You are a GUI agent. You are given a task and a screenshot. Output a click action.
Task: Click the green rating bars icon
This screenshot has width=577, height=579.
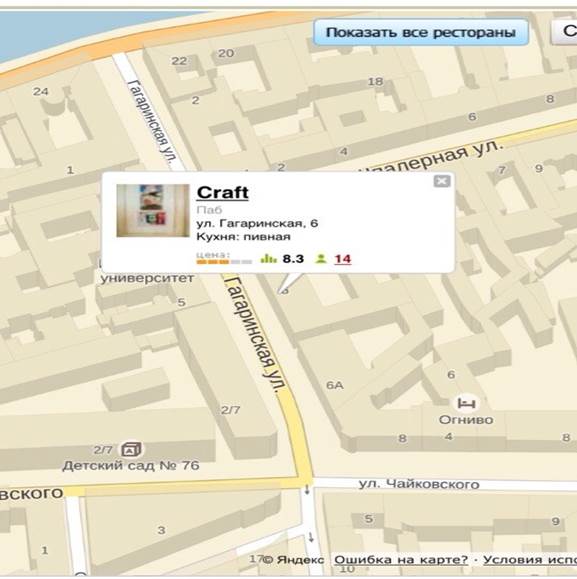pos(268,258)
